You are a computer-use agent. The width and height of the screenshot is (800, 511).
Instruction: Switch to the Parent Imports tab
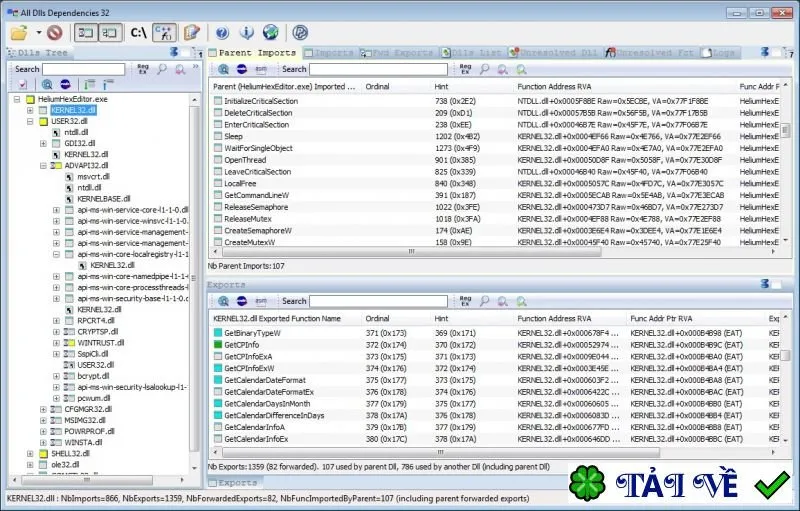click(253, 53)
